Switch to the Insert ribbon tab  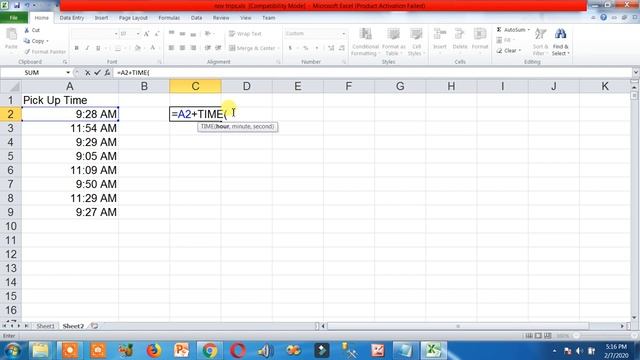(x=101, y=18)
